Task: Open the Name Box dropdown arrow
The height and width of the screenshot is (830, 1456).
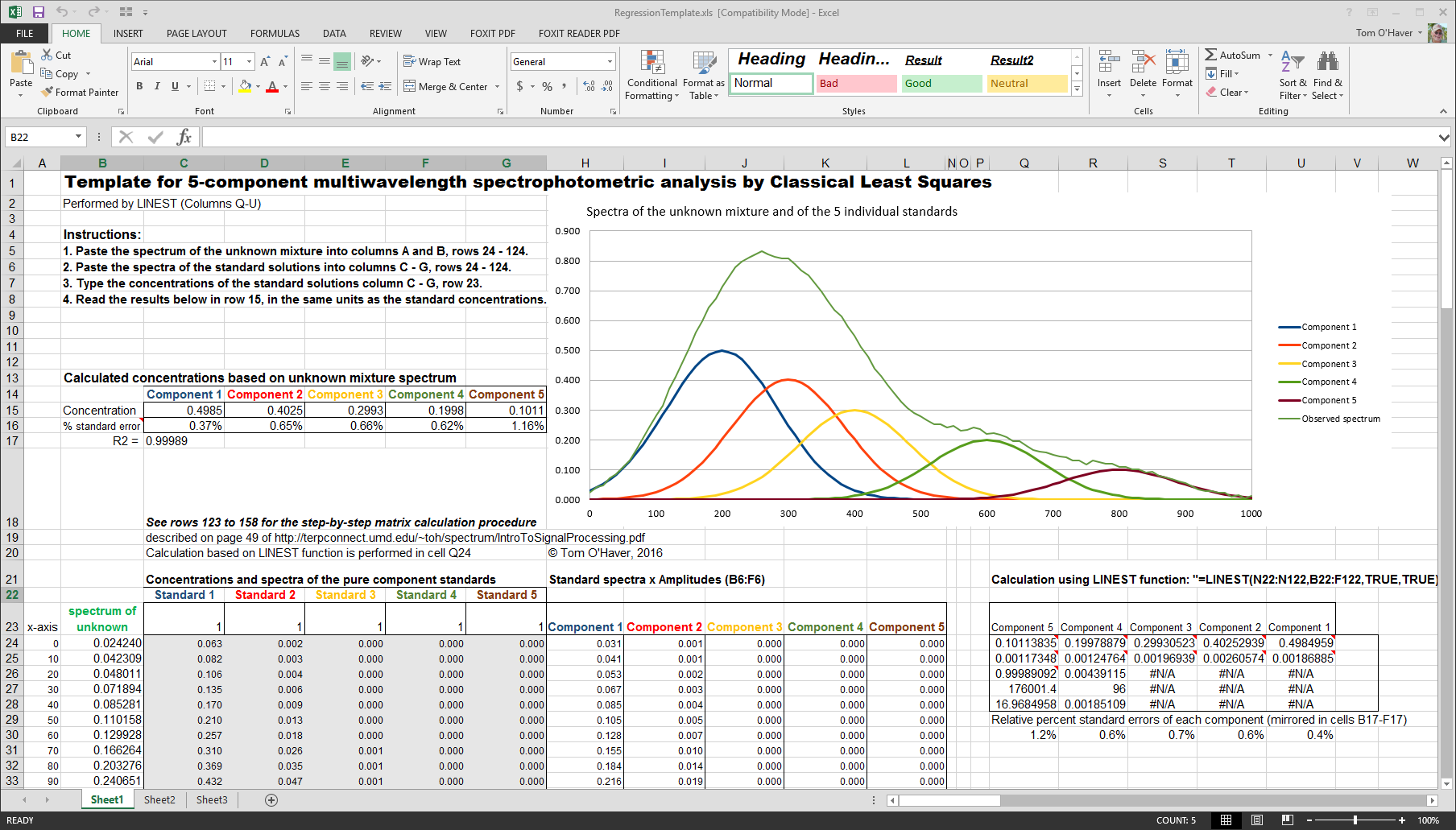Action: pyautogui.click(x=78, y=137)
